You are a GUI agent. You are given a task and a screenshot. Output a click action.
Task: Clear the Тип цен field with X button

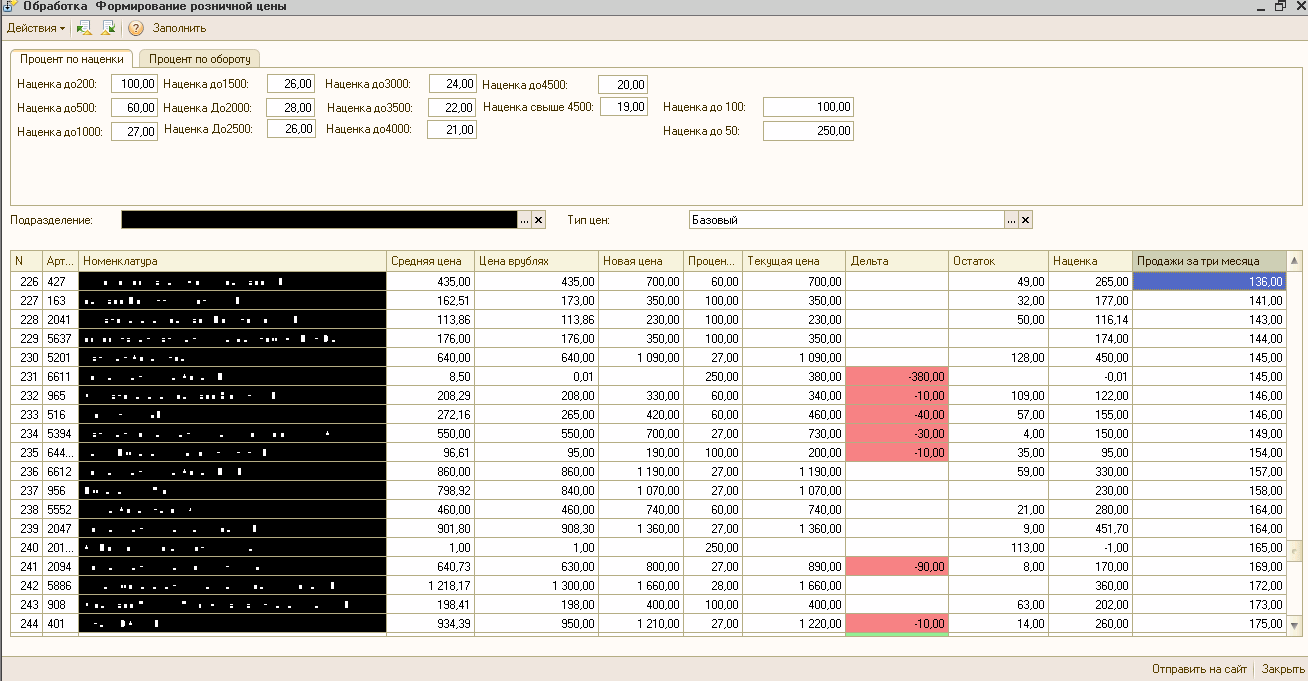1025,220
